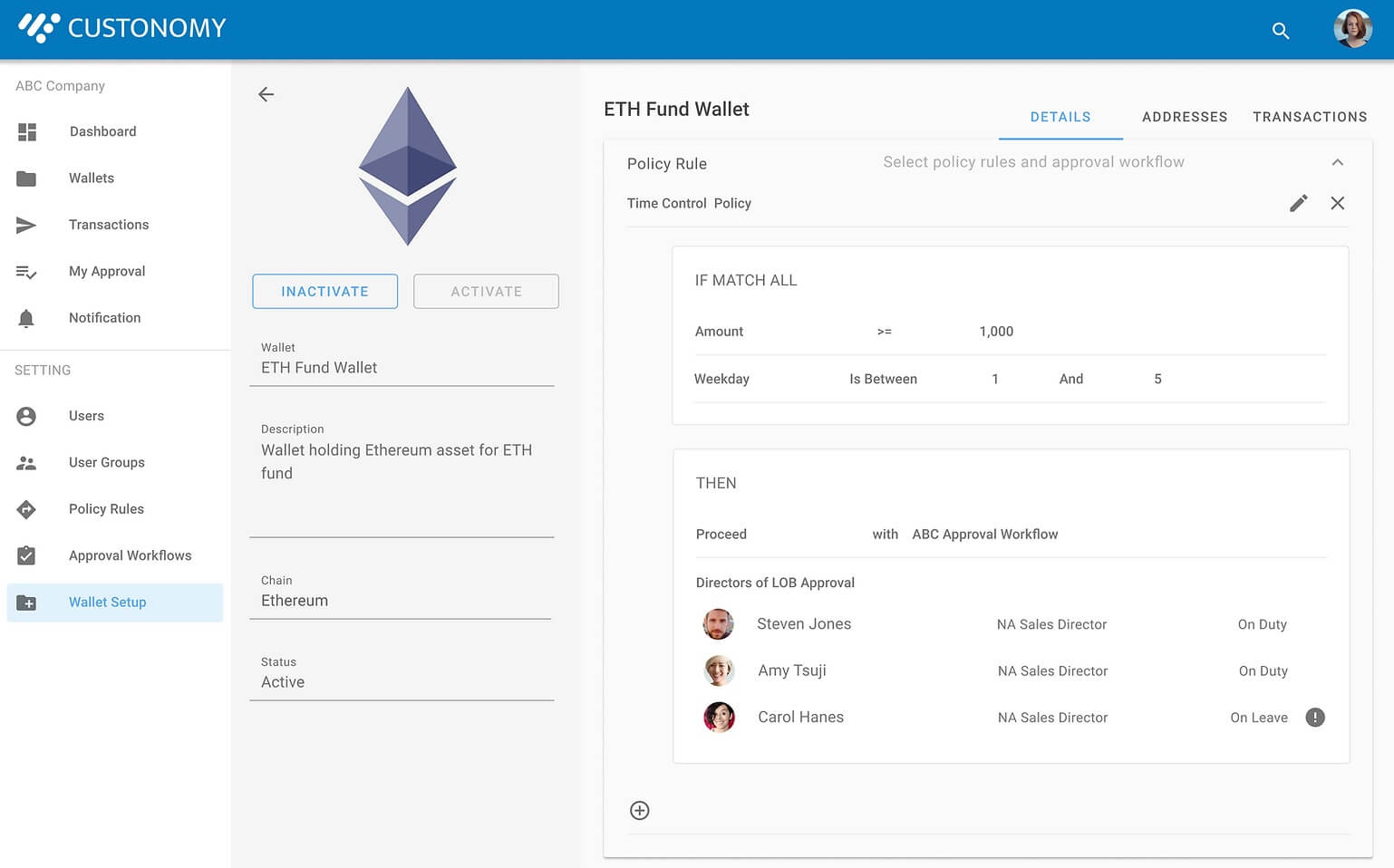The width and height of the screenshot is (1394, 868).
Task: Open the Policy Rules settings page
Action: pos(106,509)
